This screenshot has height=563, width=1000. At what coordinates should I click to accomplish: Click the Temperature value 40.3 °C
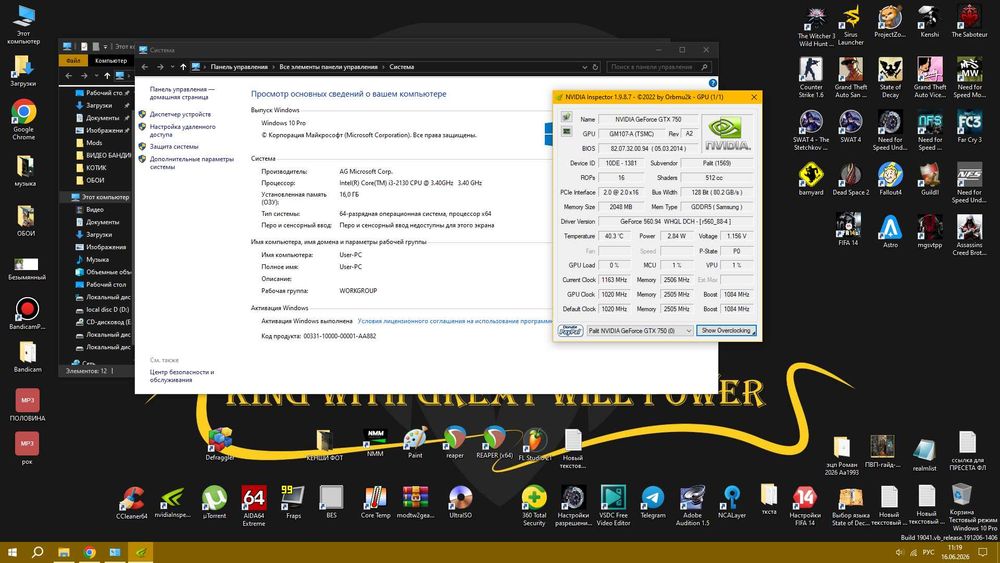614,236
